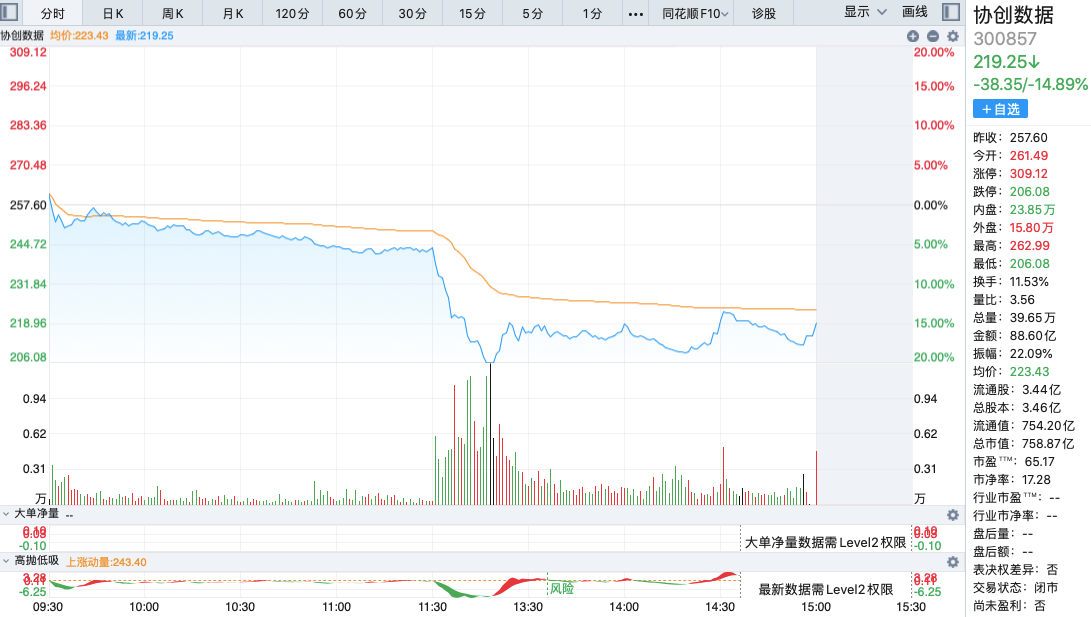Click the 总股本 value 3.46亿
Image resolution: width=1091 pixels, height=617 pixels.
[x=1041, y=408]
